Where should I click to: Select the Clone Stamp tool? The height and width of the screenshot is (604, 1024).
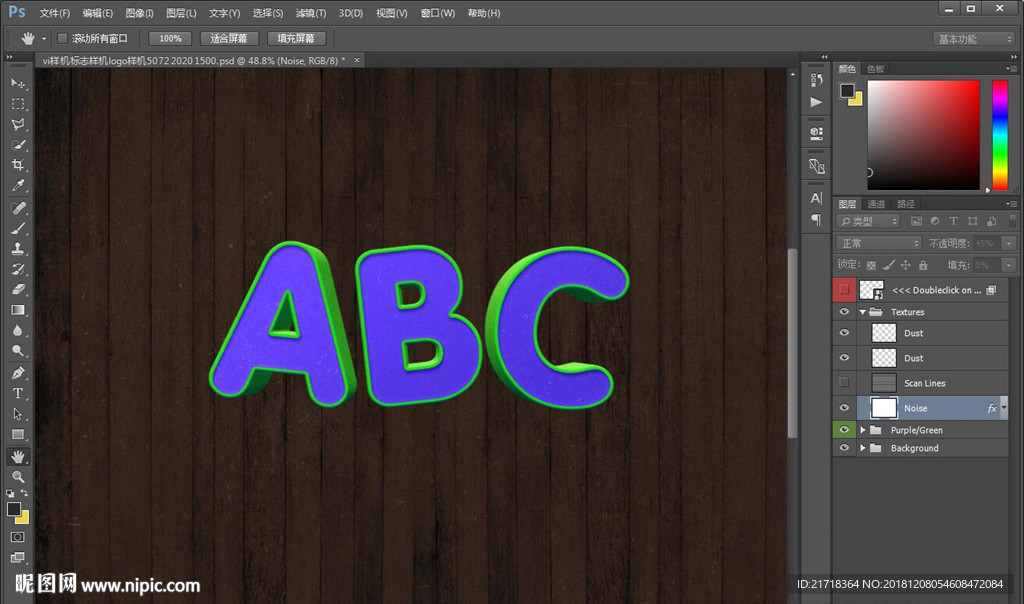18,248
